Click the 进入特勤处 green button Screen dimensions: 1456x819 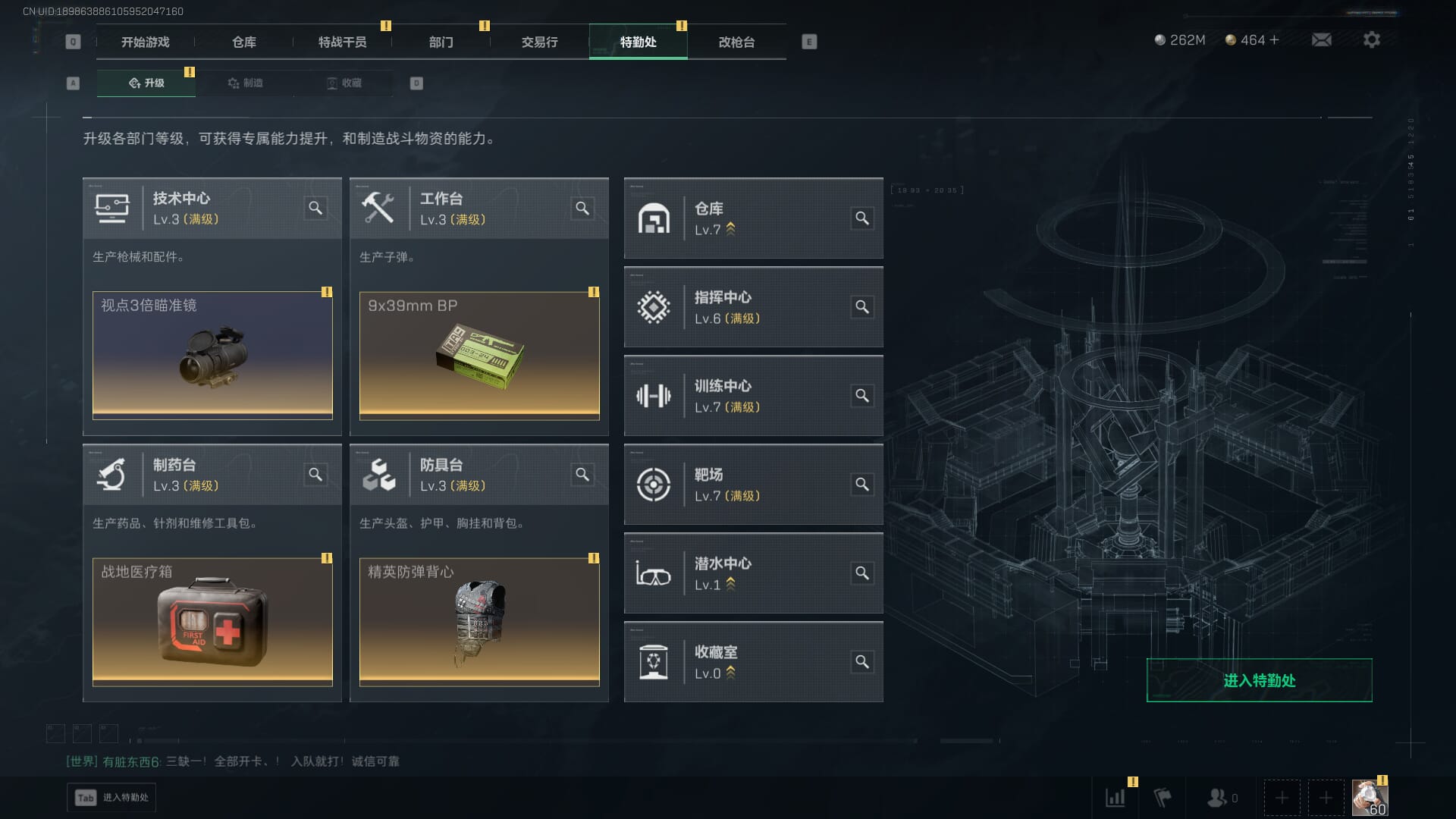tap(1259, 680)
